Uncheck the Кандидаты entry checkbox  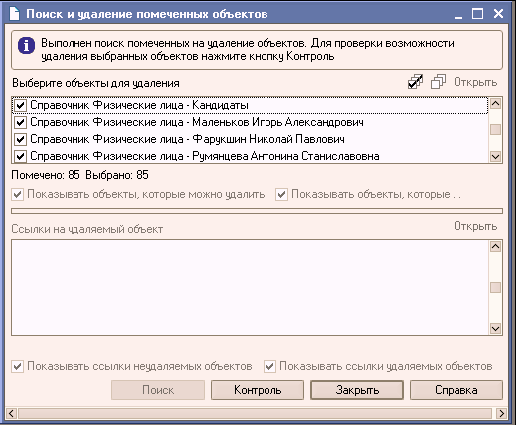(20, 105)
